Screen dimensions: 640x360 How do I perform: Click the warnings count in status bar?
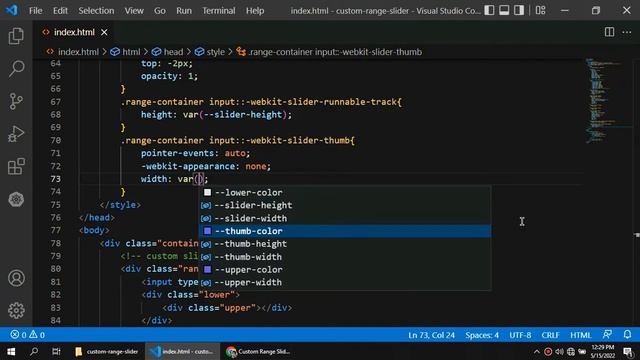(37, 335)
